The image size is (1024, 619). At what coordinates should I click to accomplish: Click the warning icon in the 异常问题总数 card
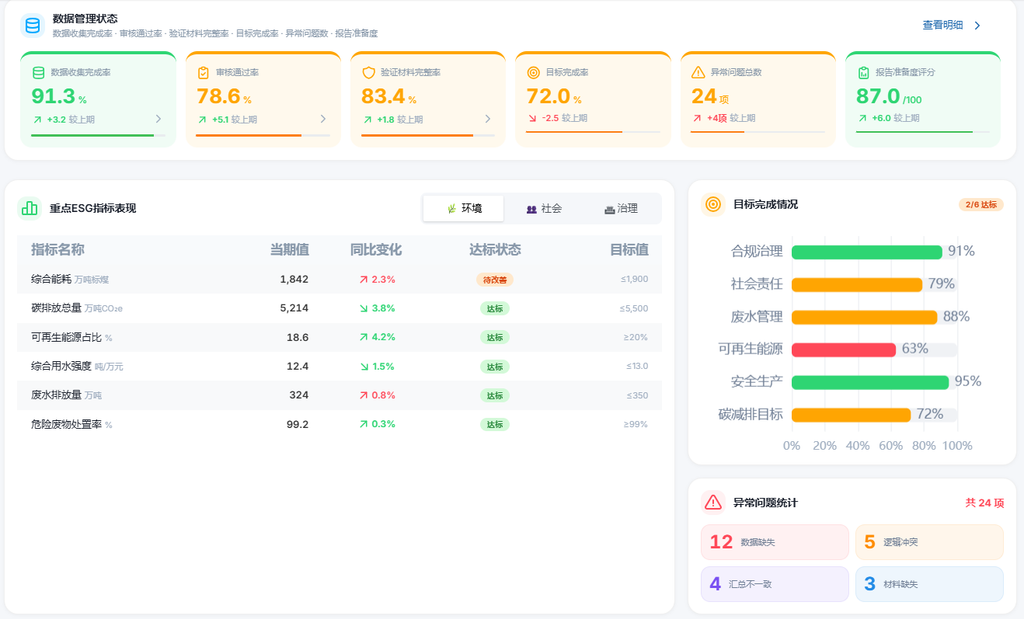tap(698, 72)
